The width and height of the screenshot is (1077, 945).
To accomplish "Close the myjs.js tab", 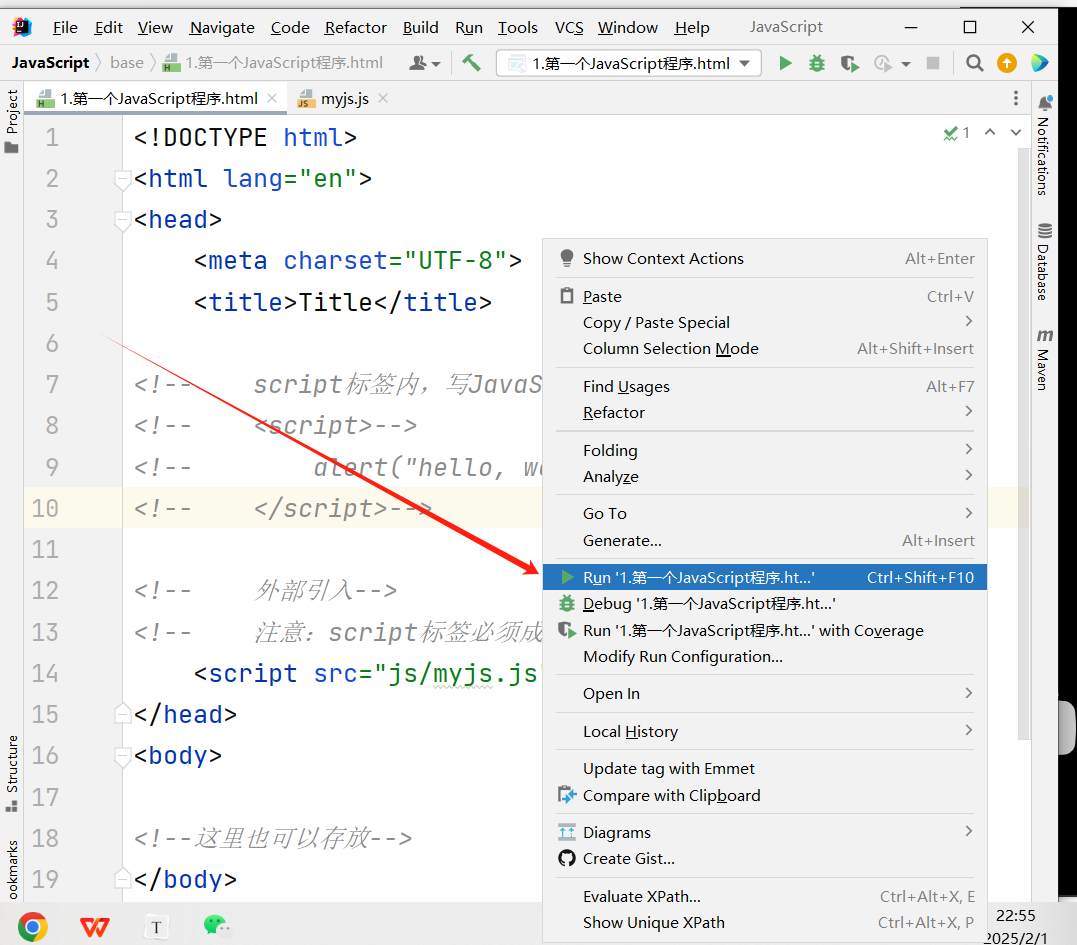I will pos(383,98).
